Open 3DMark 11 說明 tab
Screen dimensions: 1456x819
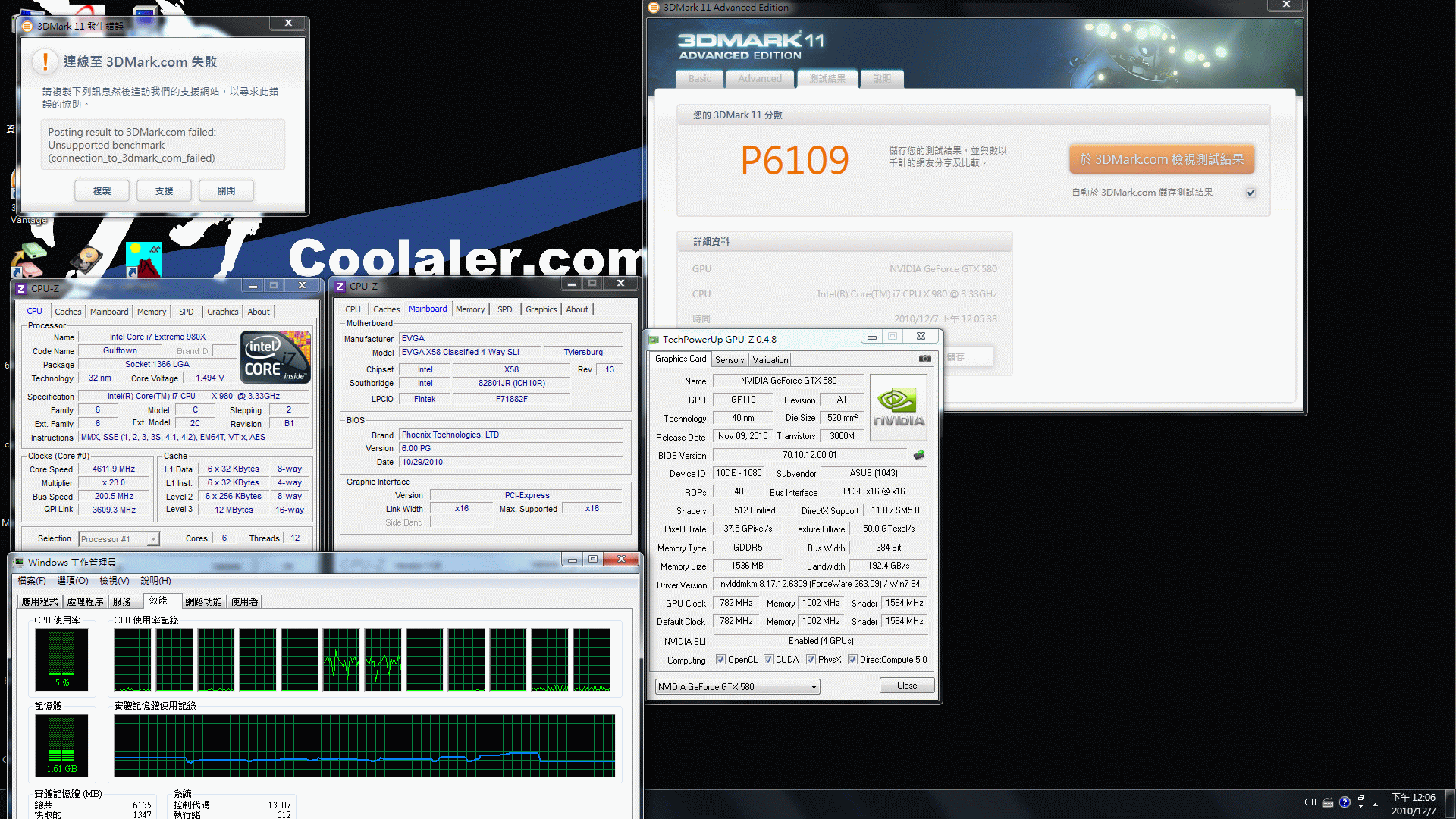click(x=882, y=79)
